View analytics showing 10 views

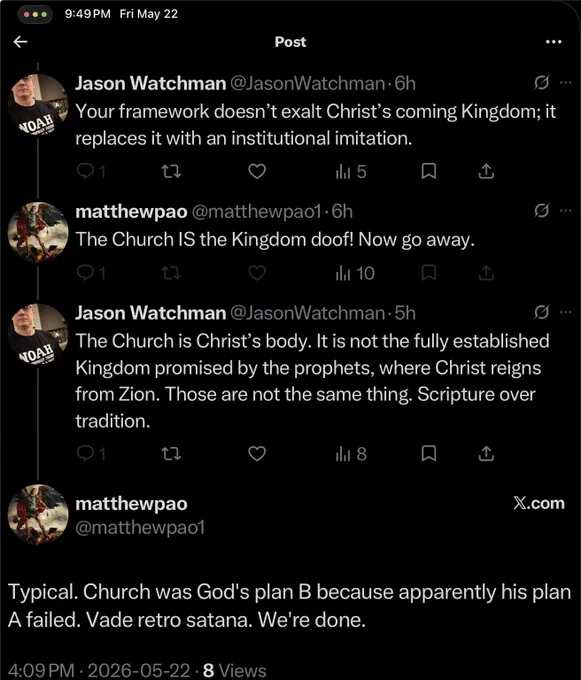(x=355, y=273)
